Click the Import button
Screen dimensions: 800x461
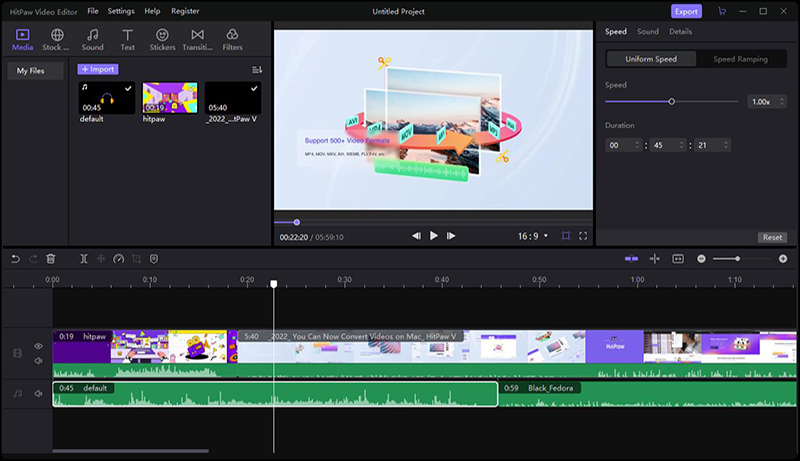coord(98,69)
